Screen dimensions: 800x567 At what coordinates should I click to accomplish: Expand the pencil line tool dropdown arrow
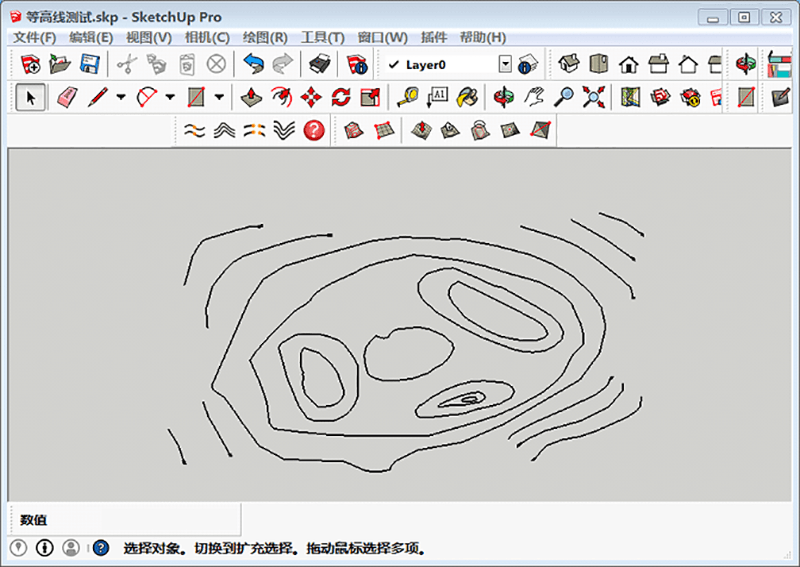tap(121, 97)
